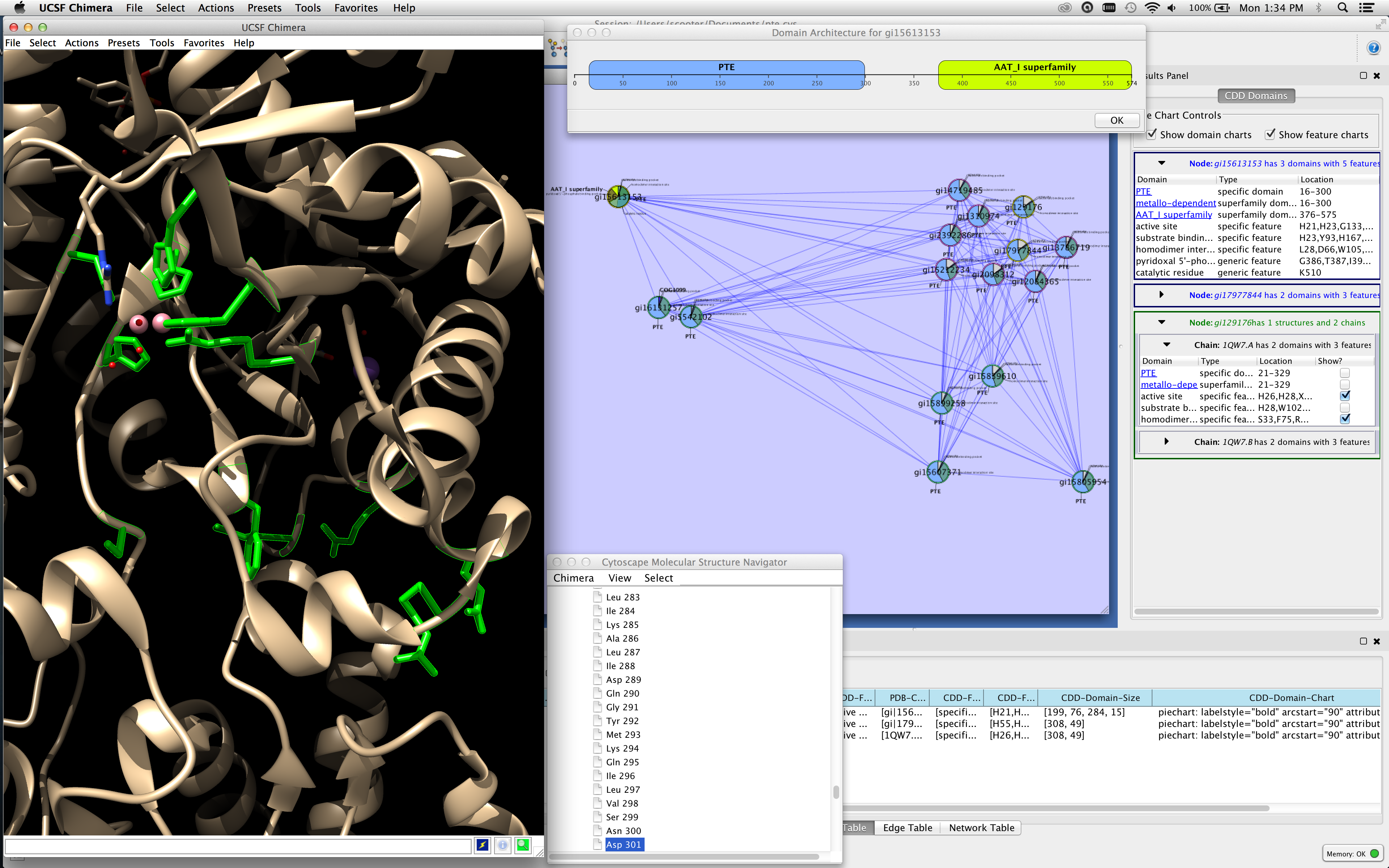Open the Presets menu in Chimera window

(x=123, y=43)
